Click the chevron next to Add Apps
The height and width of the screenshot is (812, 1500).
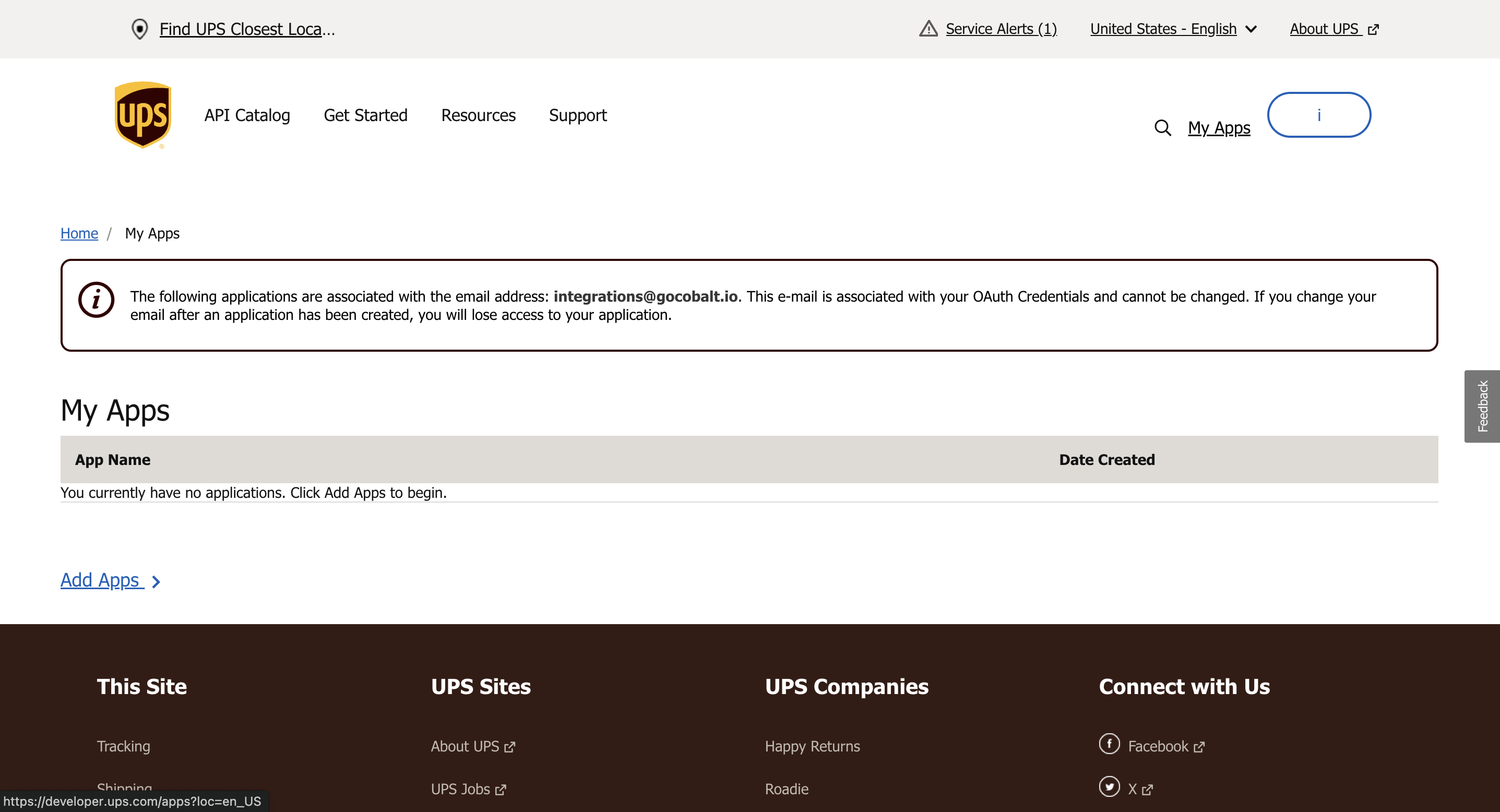(x=156, y=581)
